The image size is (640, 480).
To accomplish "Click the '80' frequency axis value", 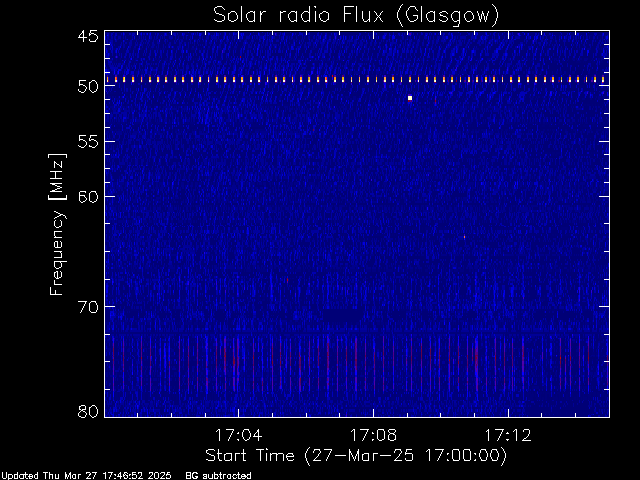I will tap(88, 411).
